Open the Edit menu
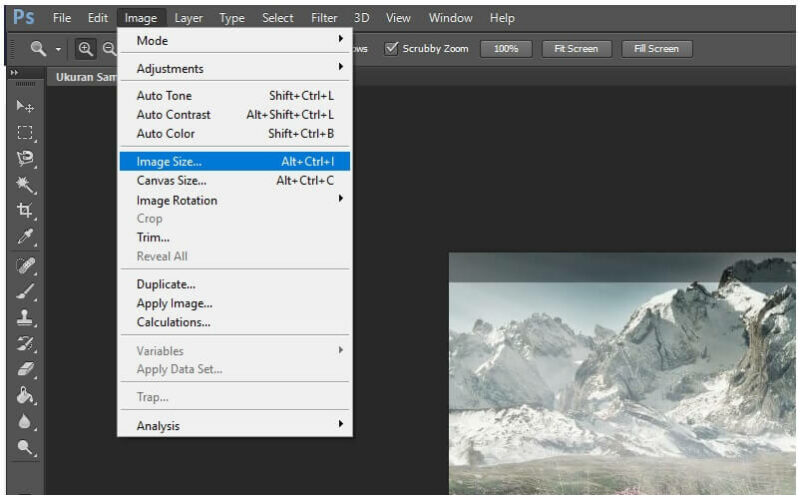Image resolution: width=800 pixels, height=500 pixels. [97, 18]
